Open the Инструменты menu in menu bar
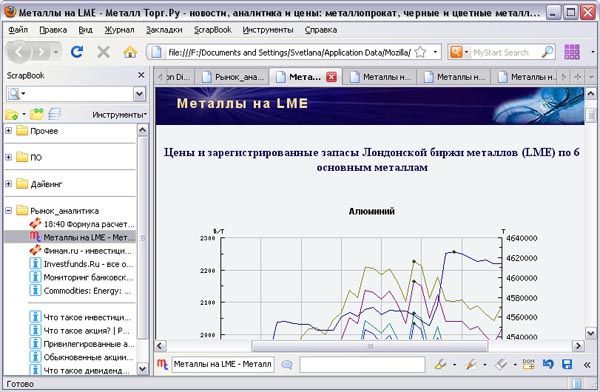Screen dimensions: 600x392 (268, 30)
